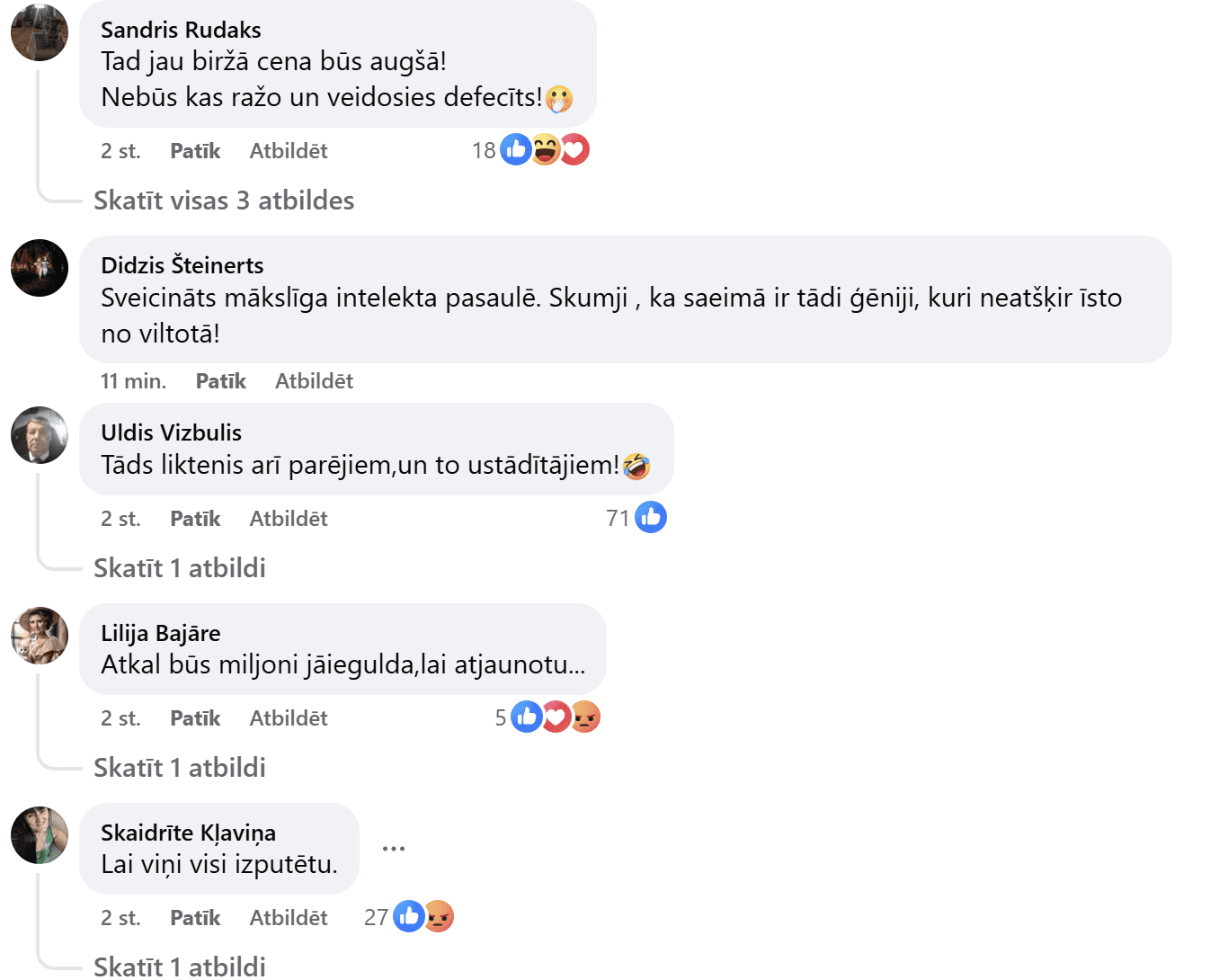1210x980 pixels.
Task: Click the 11 min. timestamp on Didzis' comment
Action: (133, 381)
